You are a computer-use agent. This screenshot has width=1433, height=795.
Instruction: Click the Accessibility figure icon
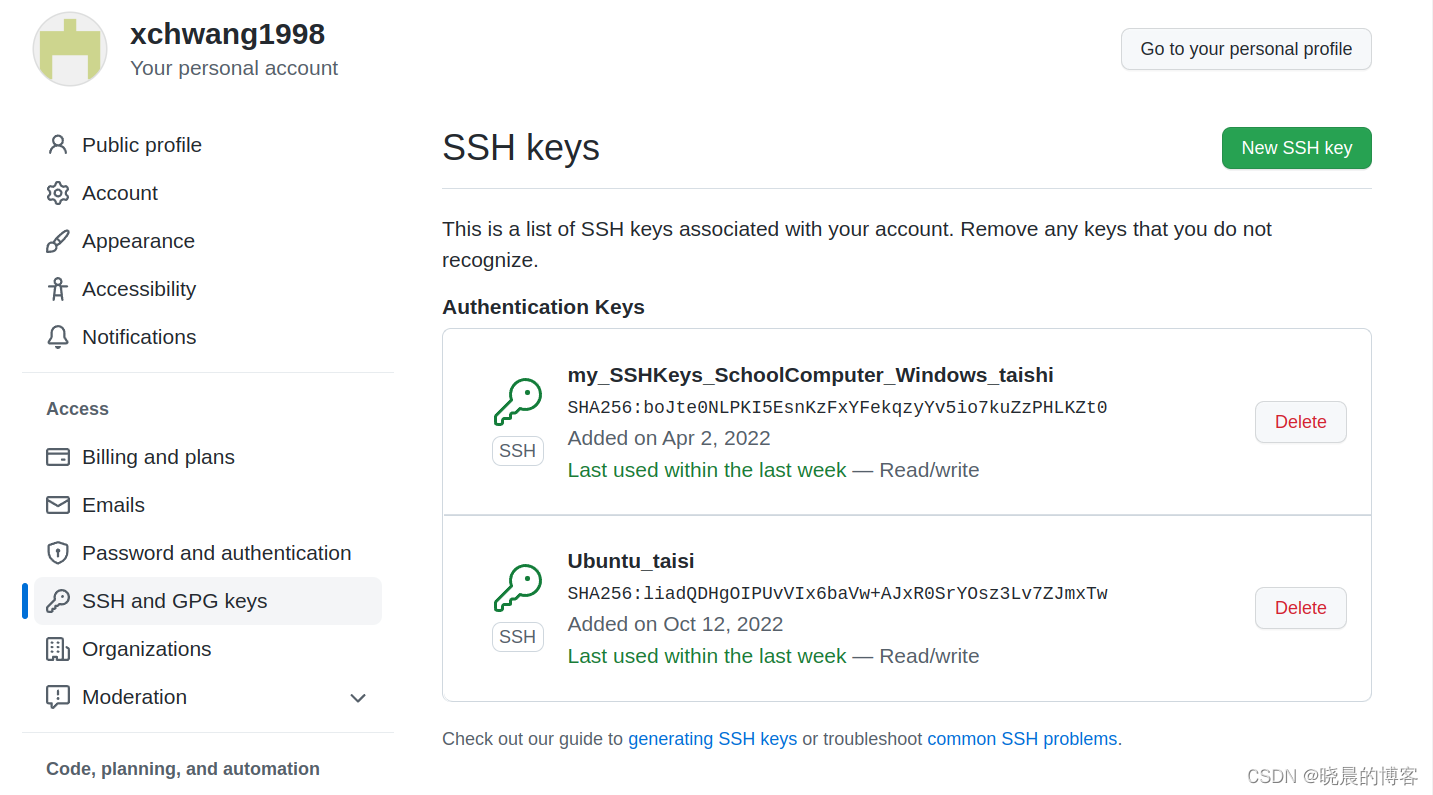point(58,289)
